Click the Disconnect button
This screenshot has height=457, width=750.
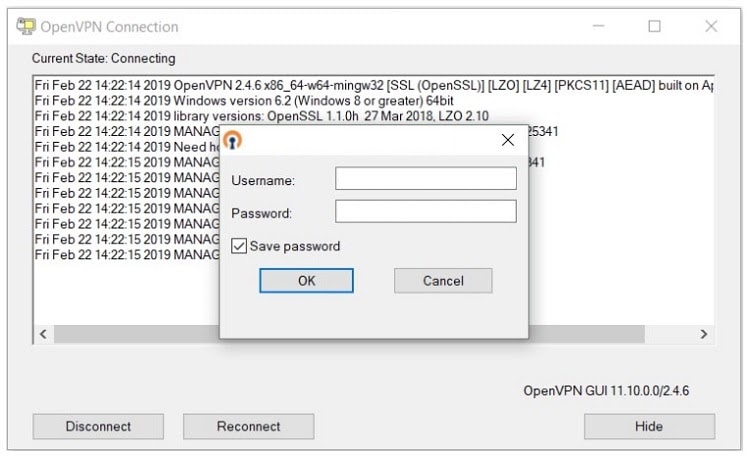[x=98, y=426]
